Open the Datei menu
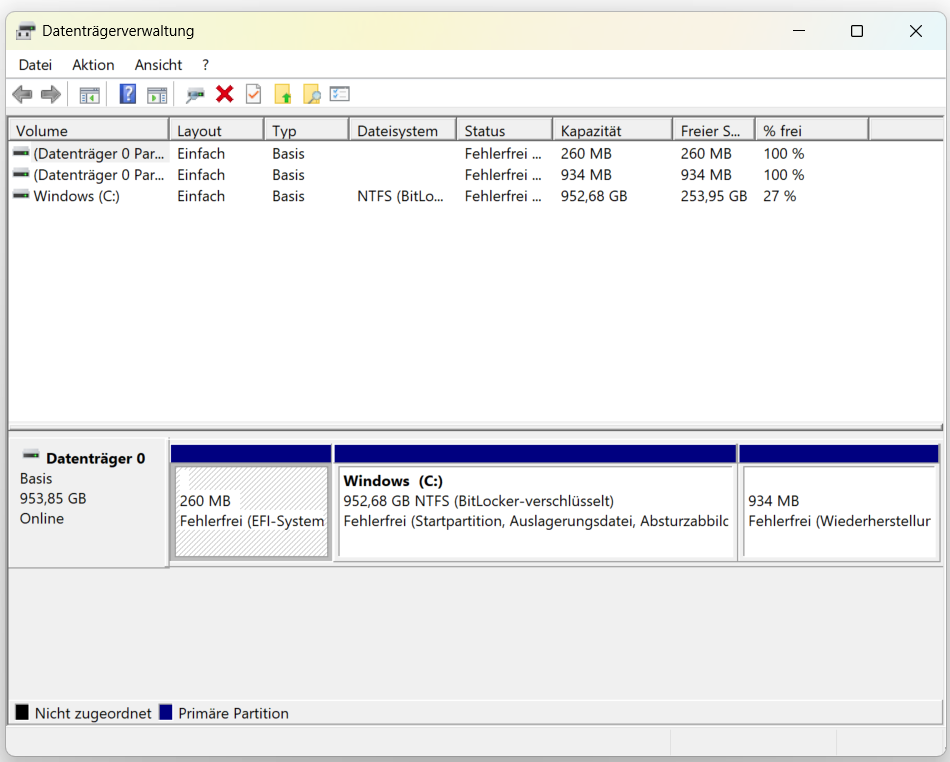 coord(35,65)
